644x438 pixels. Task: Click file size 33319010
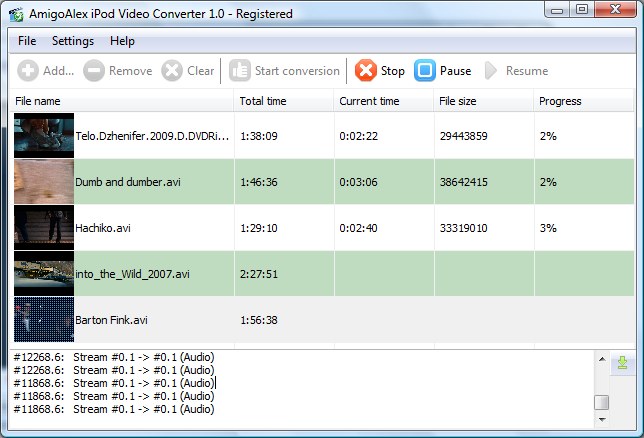coord(464,228)
